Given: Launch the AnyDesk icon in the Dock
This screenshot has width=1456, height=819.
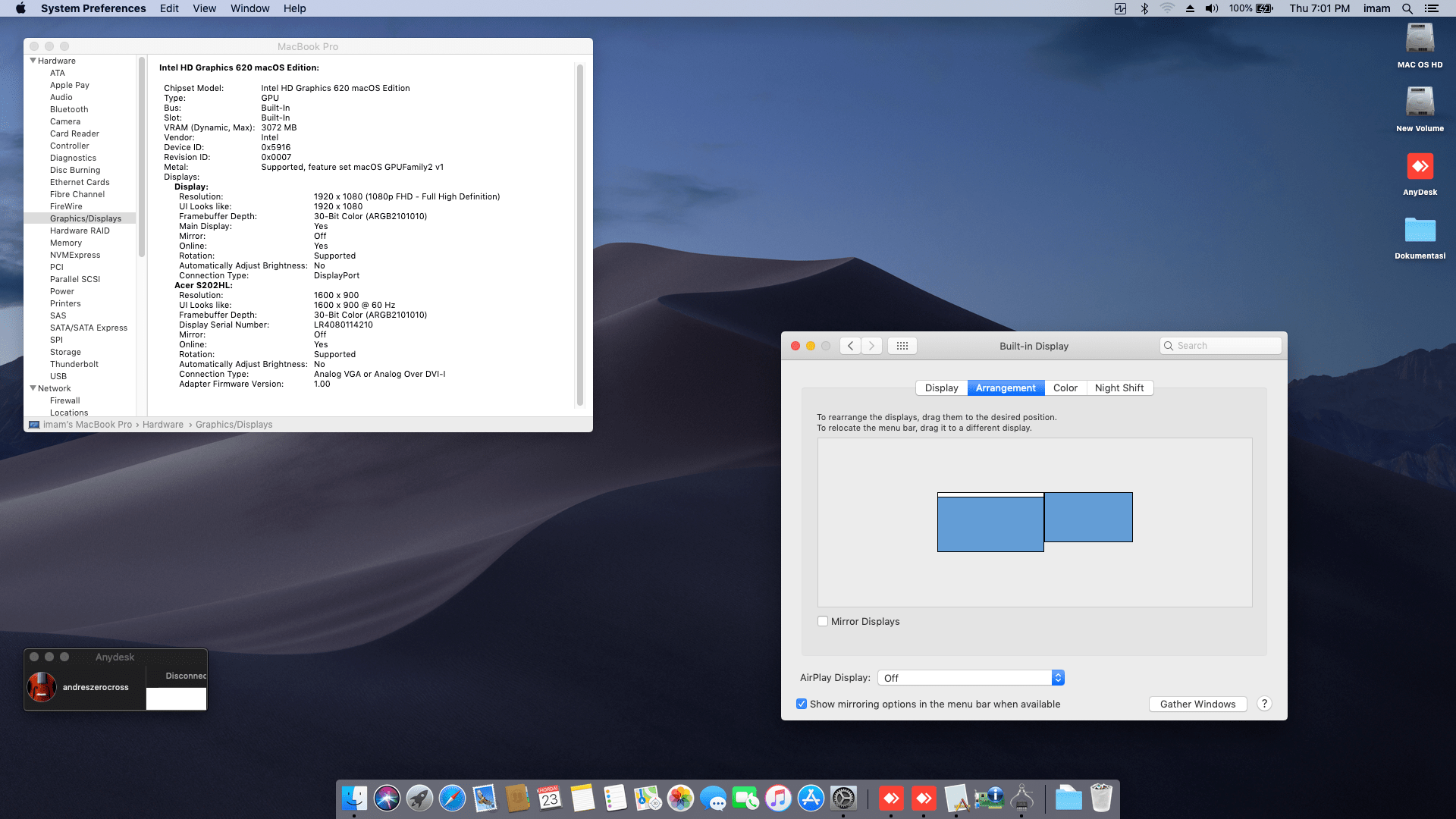Looking at the screenshot, I should pyautogui.click(x=892, y=798).
